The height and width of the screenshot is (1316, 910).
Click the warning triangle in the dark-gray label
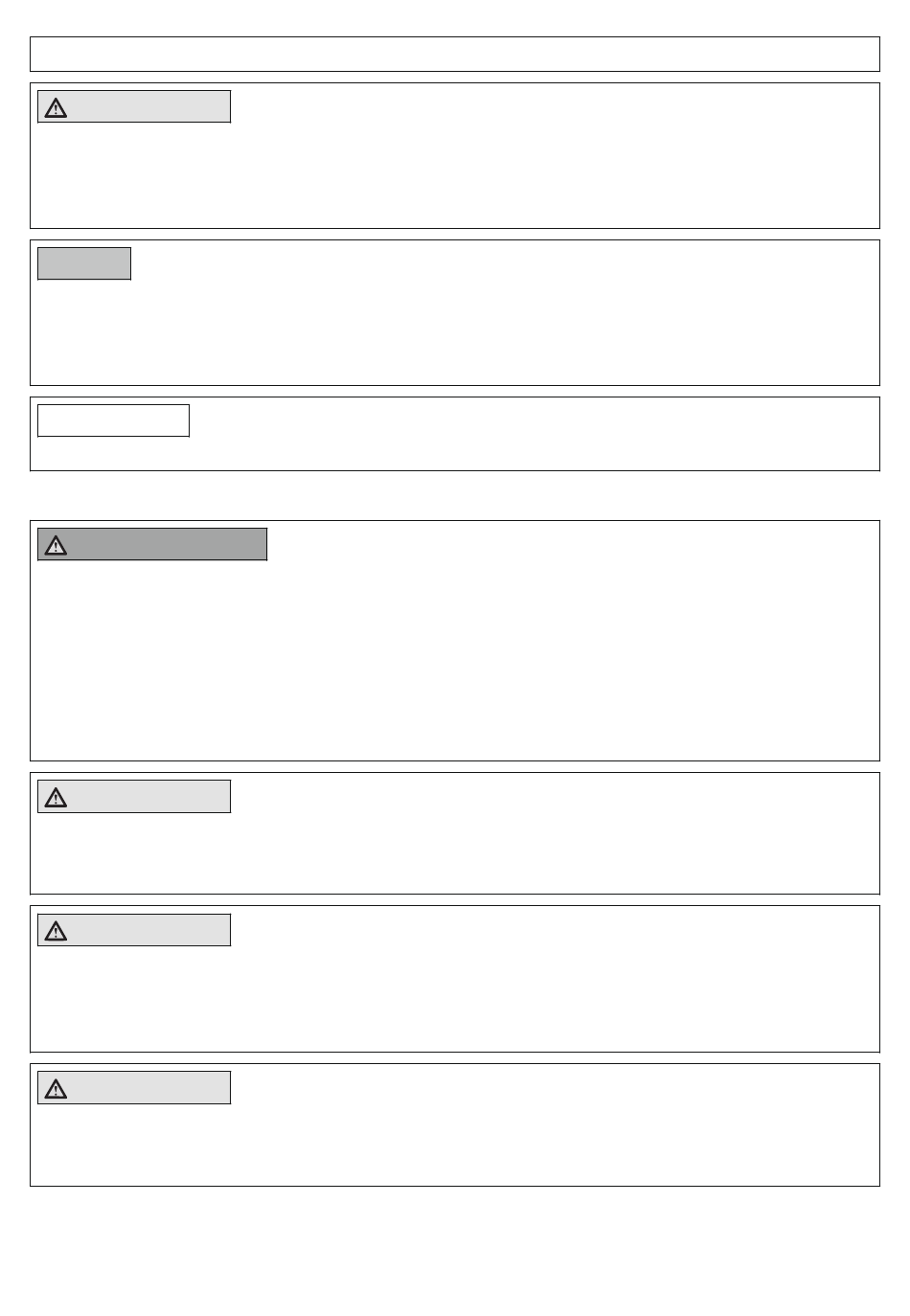click(57, 545)
